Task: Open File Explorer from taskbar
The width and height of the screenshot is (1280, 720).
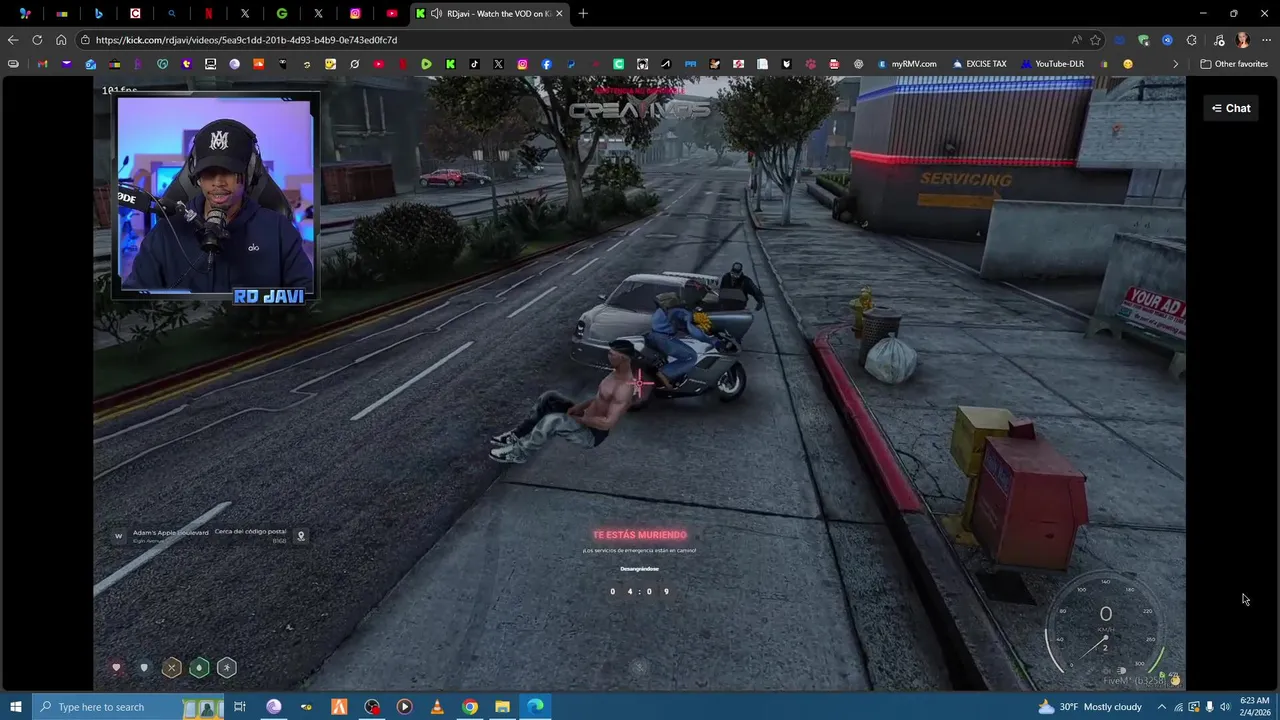Action: (x=502, y=707)
